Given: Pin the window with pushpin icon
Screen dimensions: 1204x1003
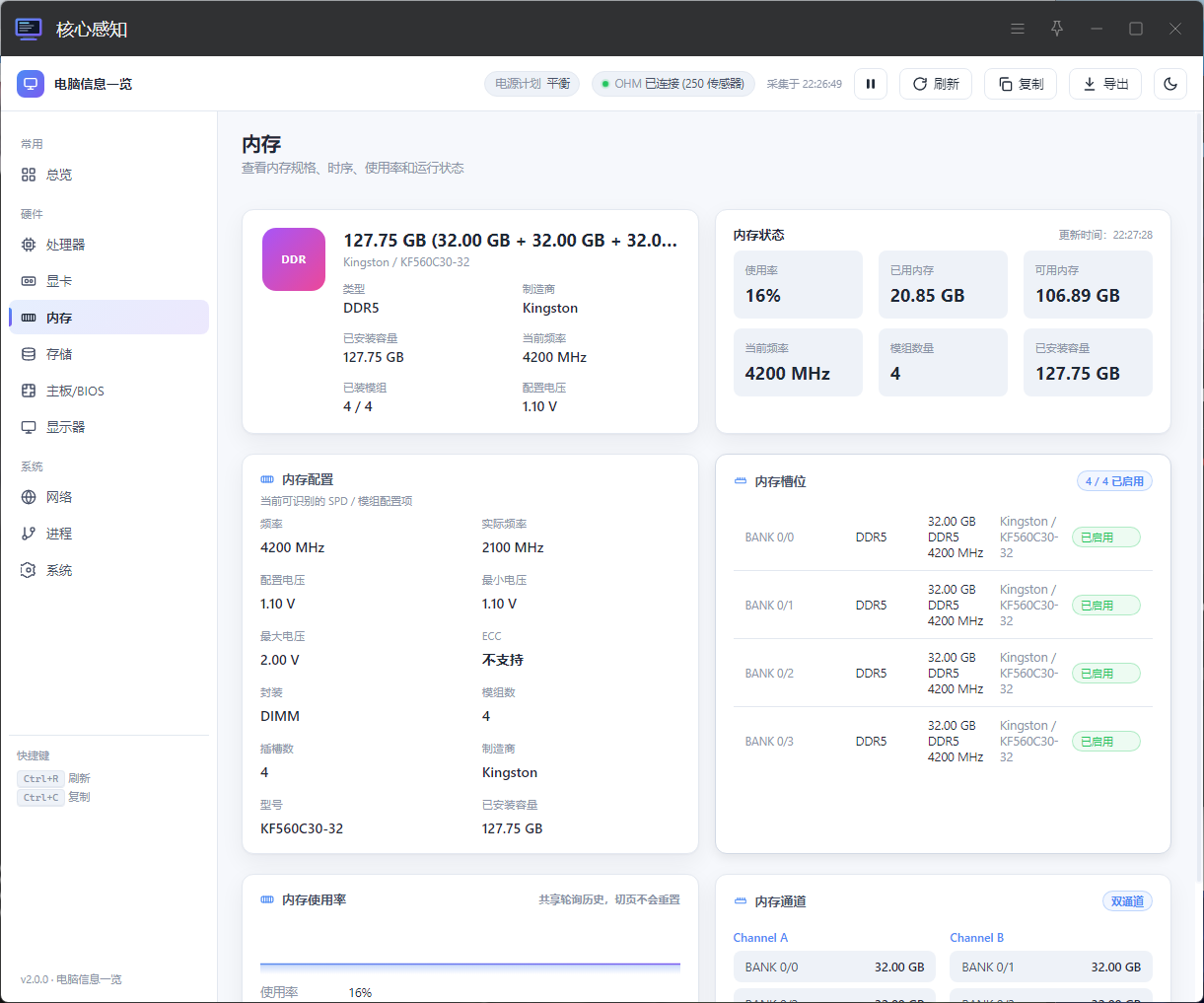Looking at the screenshot, I should tap(1057, 29).
